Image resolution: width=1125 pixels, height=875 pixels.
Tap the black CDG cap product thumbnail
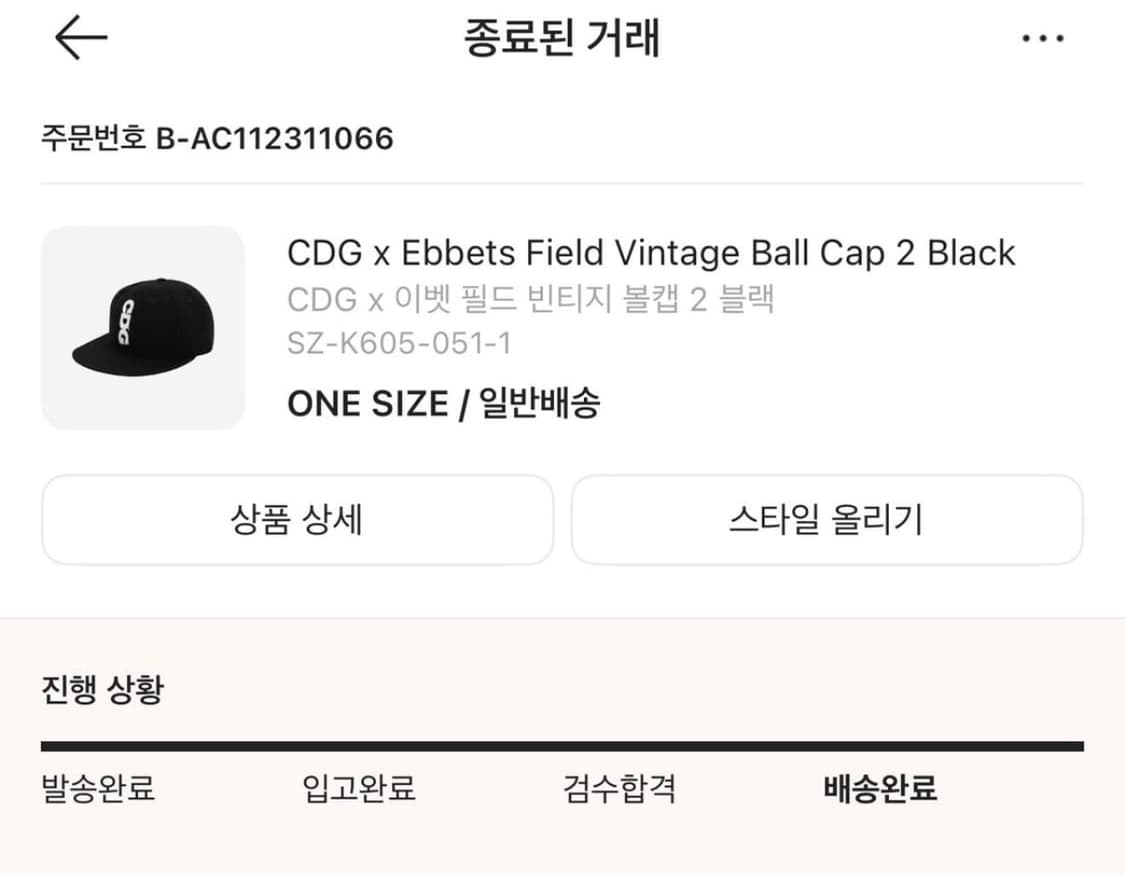click(x=142, y=327)
